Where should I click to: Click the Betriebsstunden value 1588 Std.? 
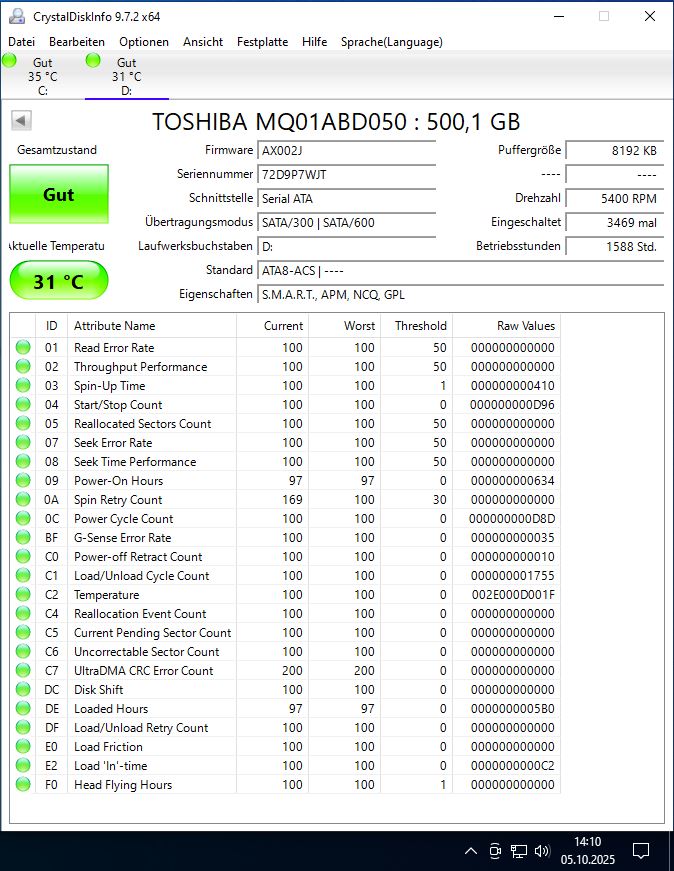tap(615, 246)
